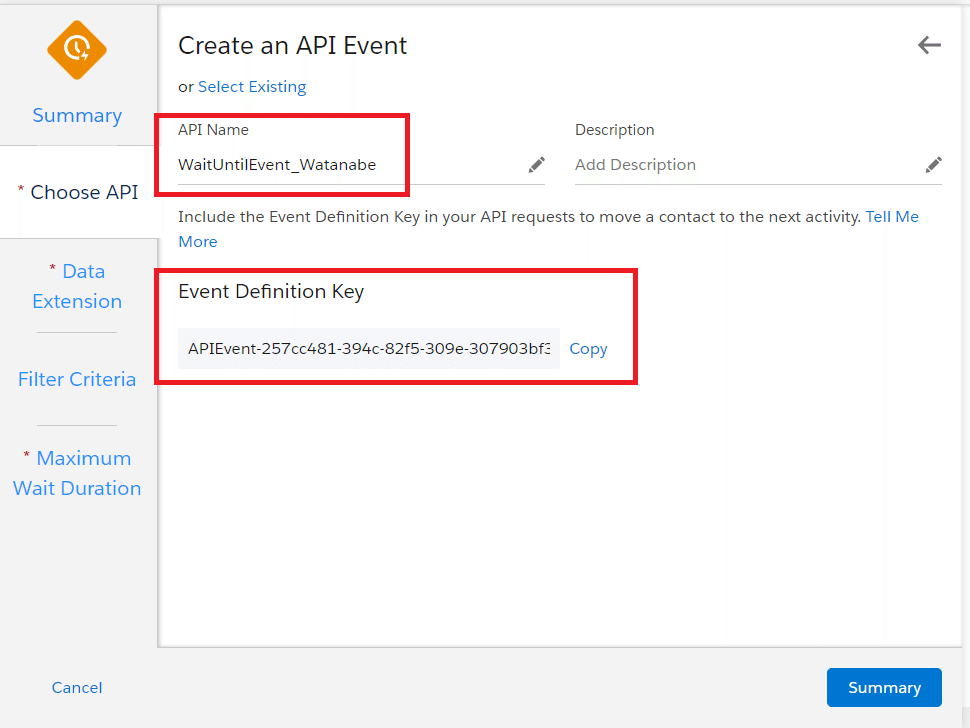Copy the Event Definition Key
Screen dimensions: 970x728
[588, 349]
